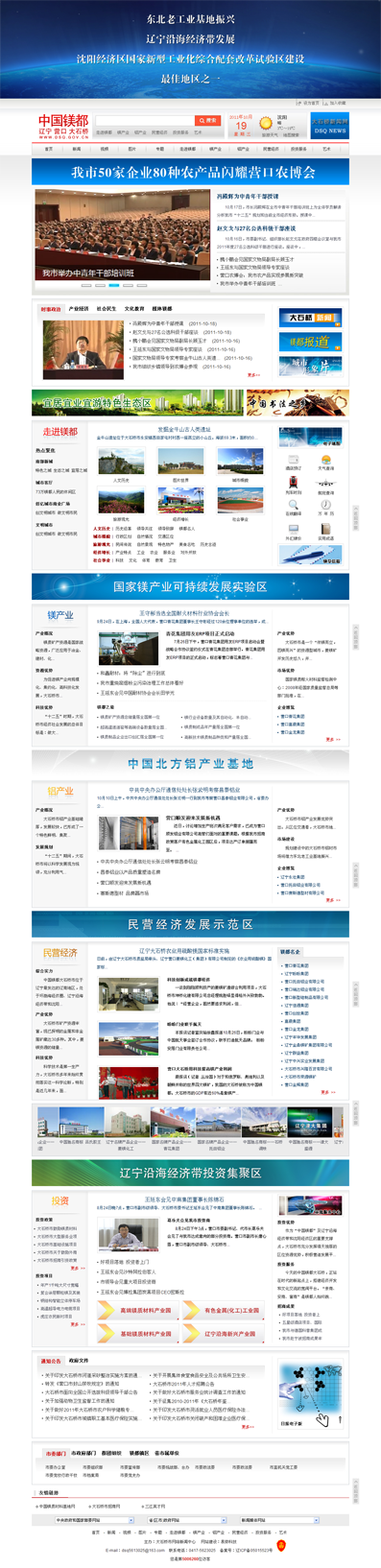381x1568 pixels.
Task: Open 新闻 in the main navigation bar
Action: (76, 149)
